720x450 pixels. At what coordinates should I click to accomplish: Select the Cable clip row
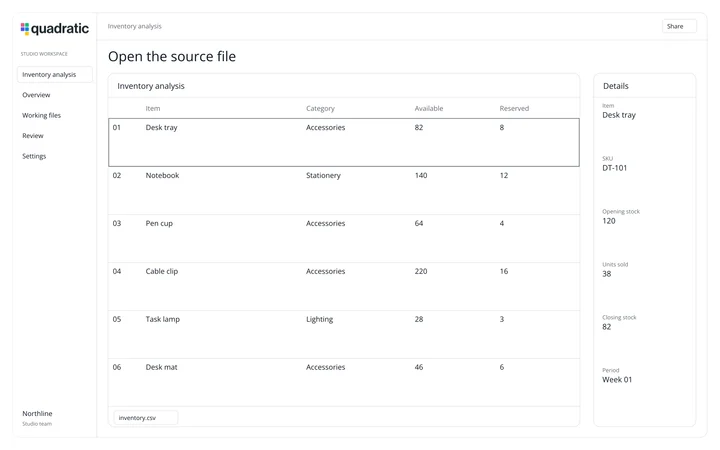(x=343, y=287)
